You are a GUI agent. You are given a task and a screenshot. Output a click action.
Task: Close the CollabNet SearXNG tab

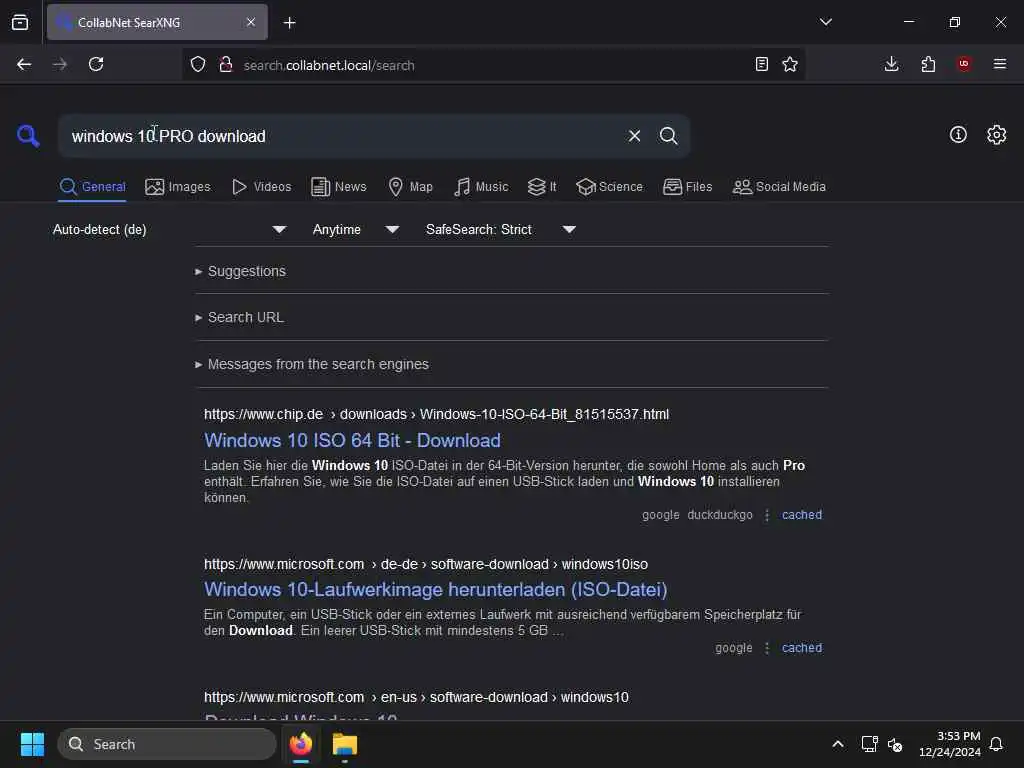coord(251,22)
